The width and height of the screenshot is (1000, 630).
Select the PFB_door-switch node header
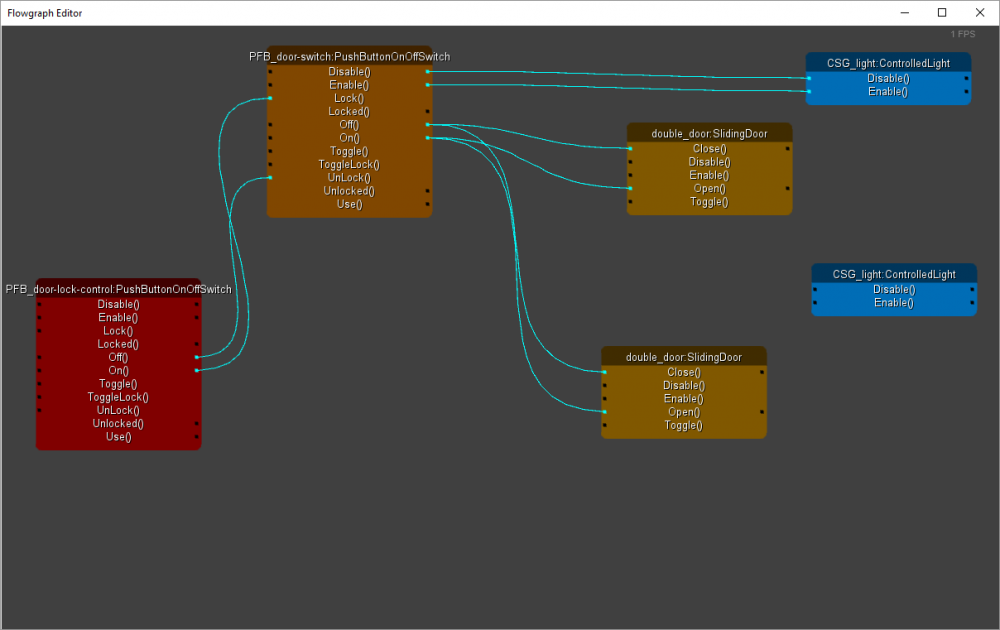[349, 57]
